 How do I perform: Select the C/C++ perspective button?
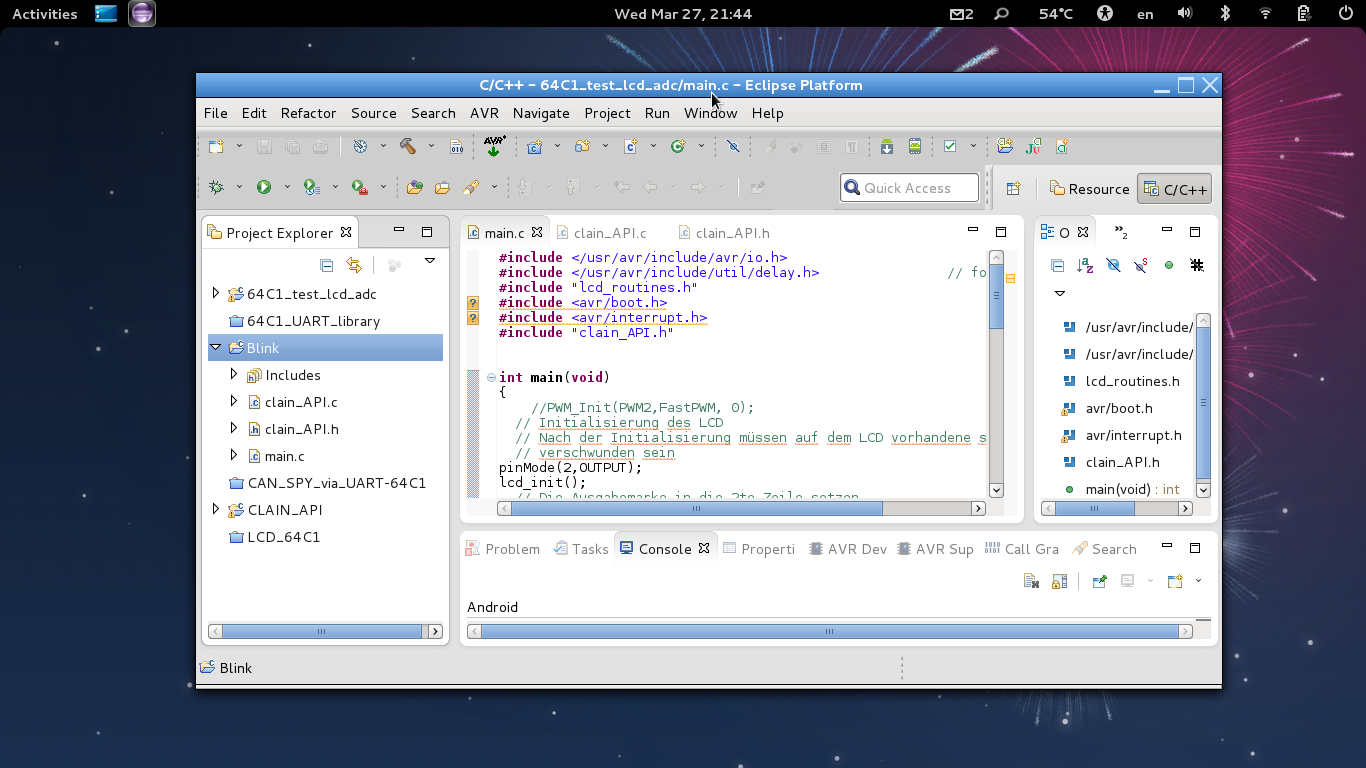1175,189
